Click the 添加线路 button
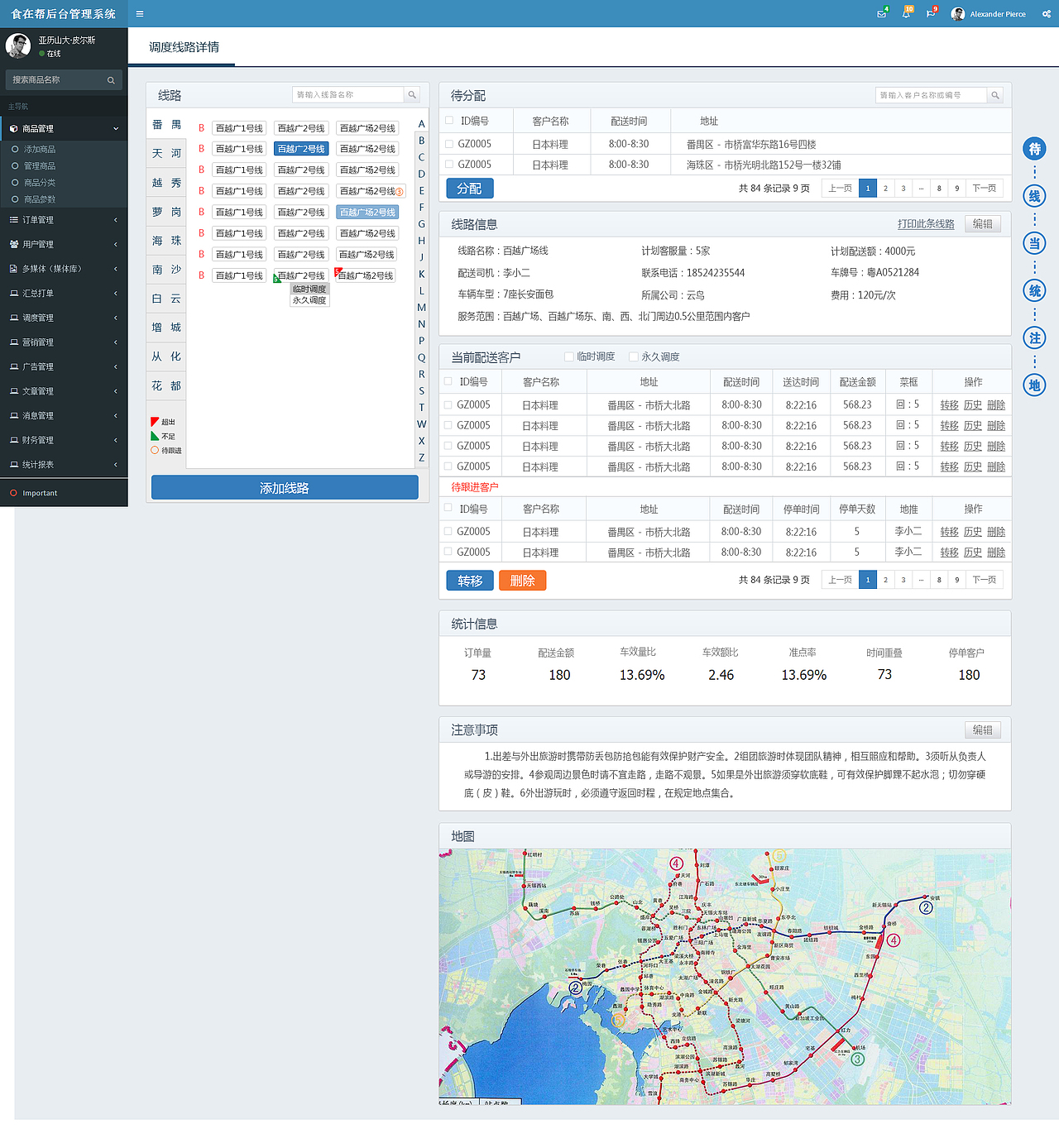Image resolution: width=1059 pixels, height=1148 pixels. pyautogui.click(x=285, y=488)
